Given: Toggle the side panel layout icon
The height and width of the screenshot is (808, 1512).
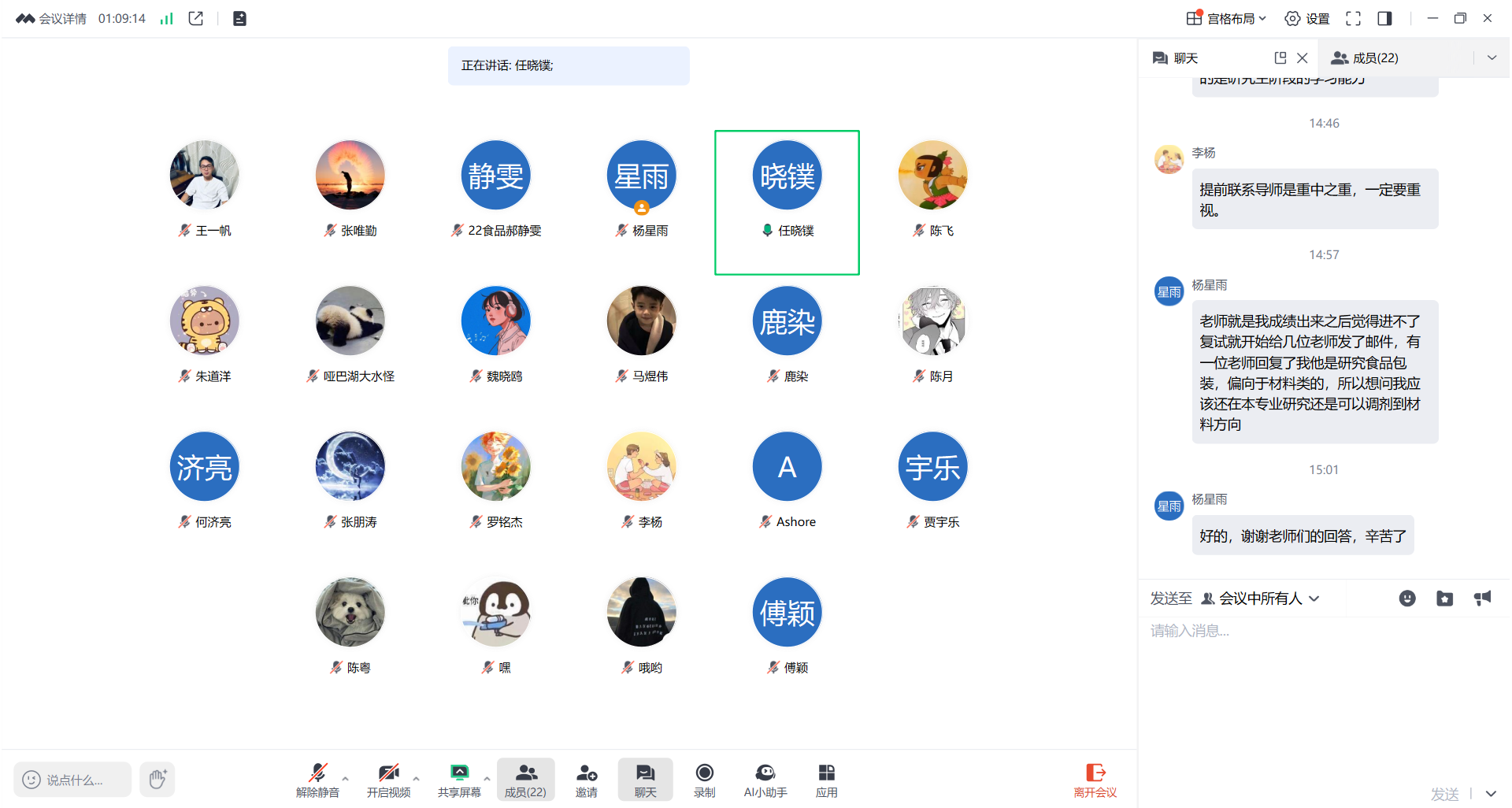Looking at the screenshot, I should [x=1384, y=19].
